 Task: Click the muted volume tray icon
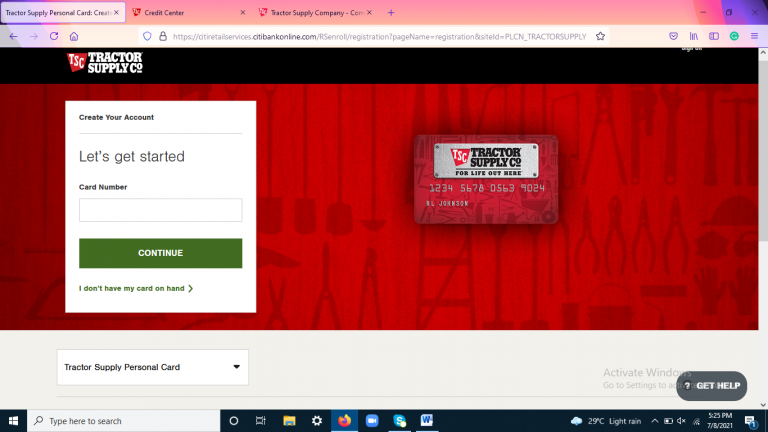click(x=681, y=421)
